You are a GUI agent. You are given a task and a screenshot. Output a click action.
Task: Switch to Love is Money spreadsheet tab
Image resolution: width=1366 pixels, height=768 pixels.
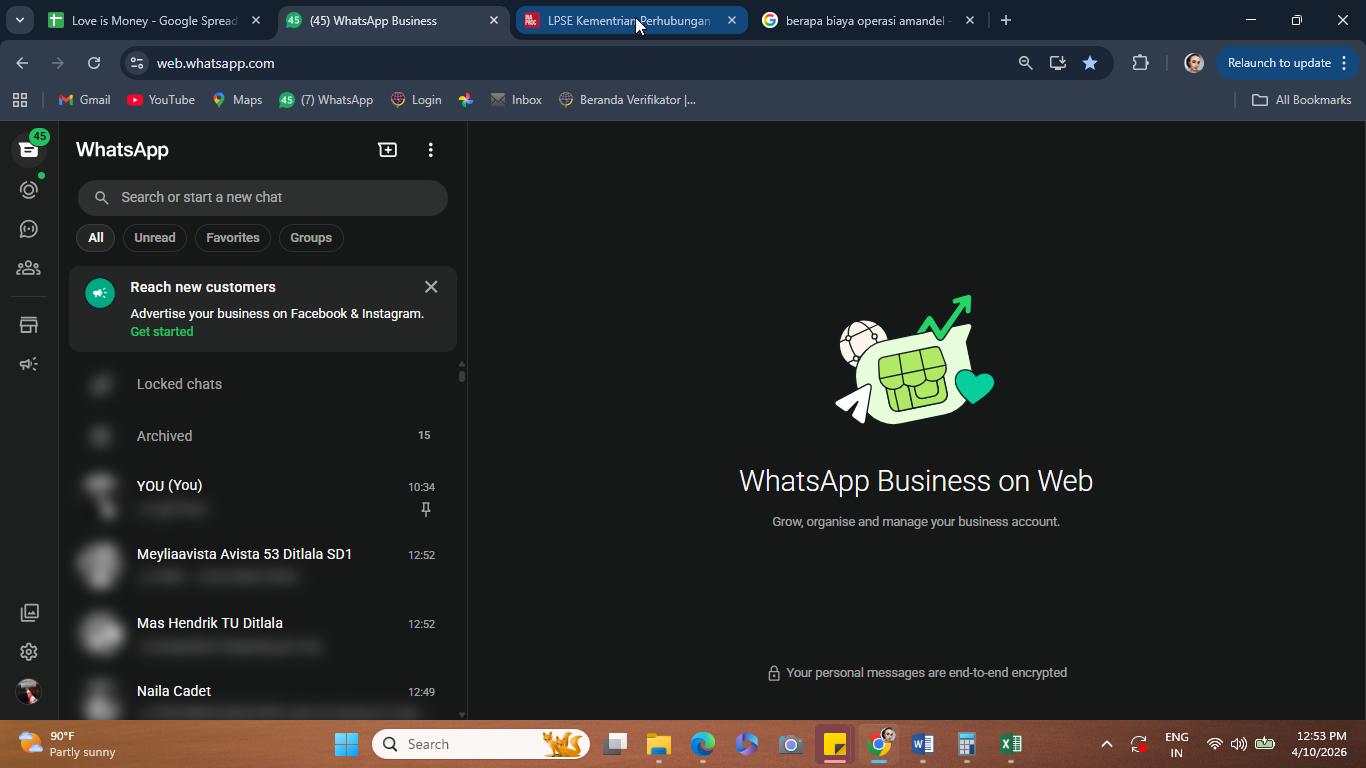click(x=154, y=20)
